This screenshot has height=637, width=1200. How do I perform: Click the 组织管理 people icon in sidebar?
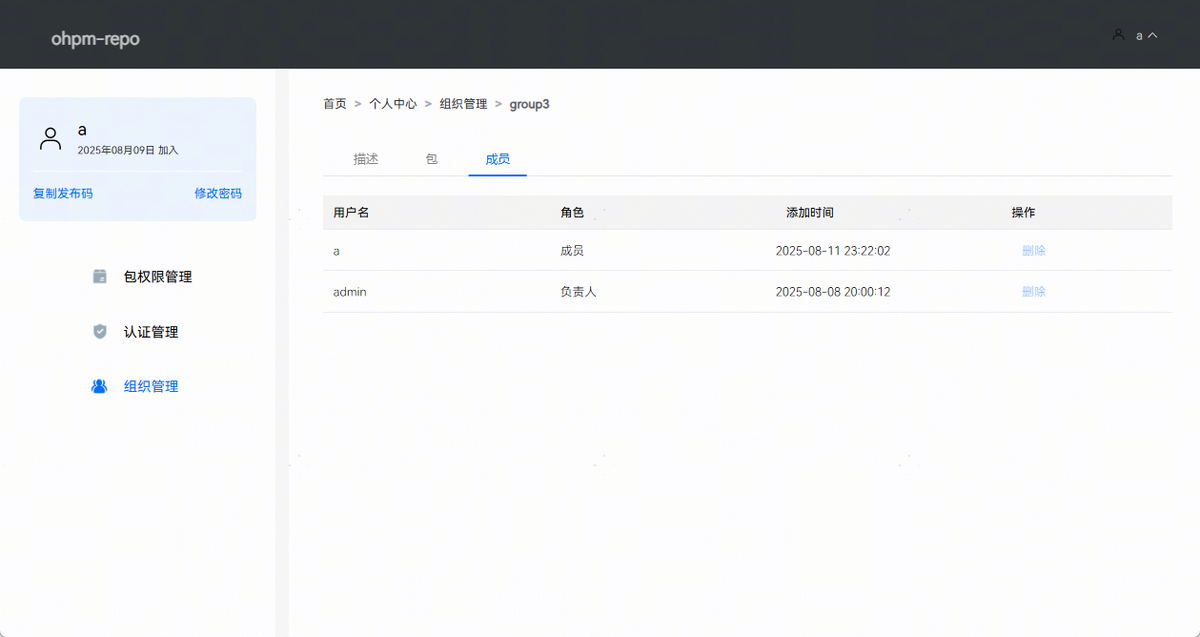click(99, 386)
